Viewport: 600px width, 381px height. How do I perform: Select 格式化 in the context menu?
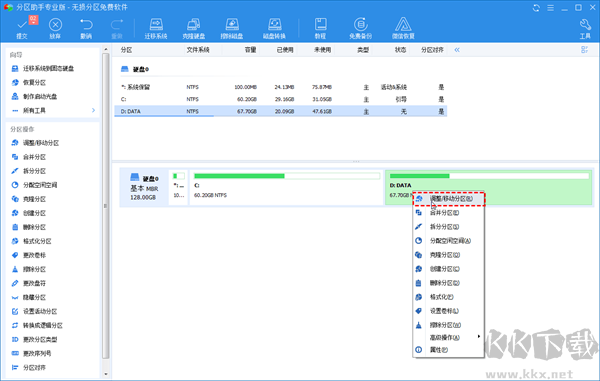[448, 297]
